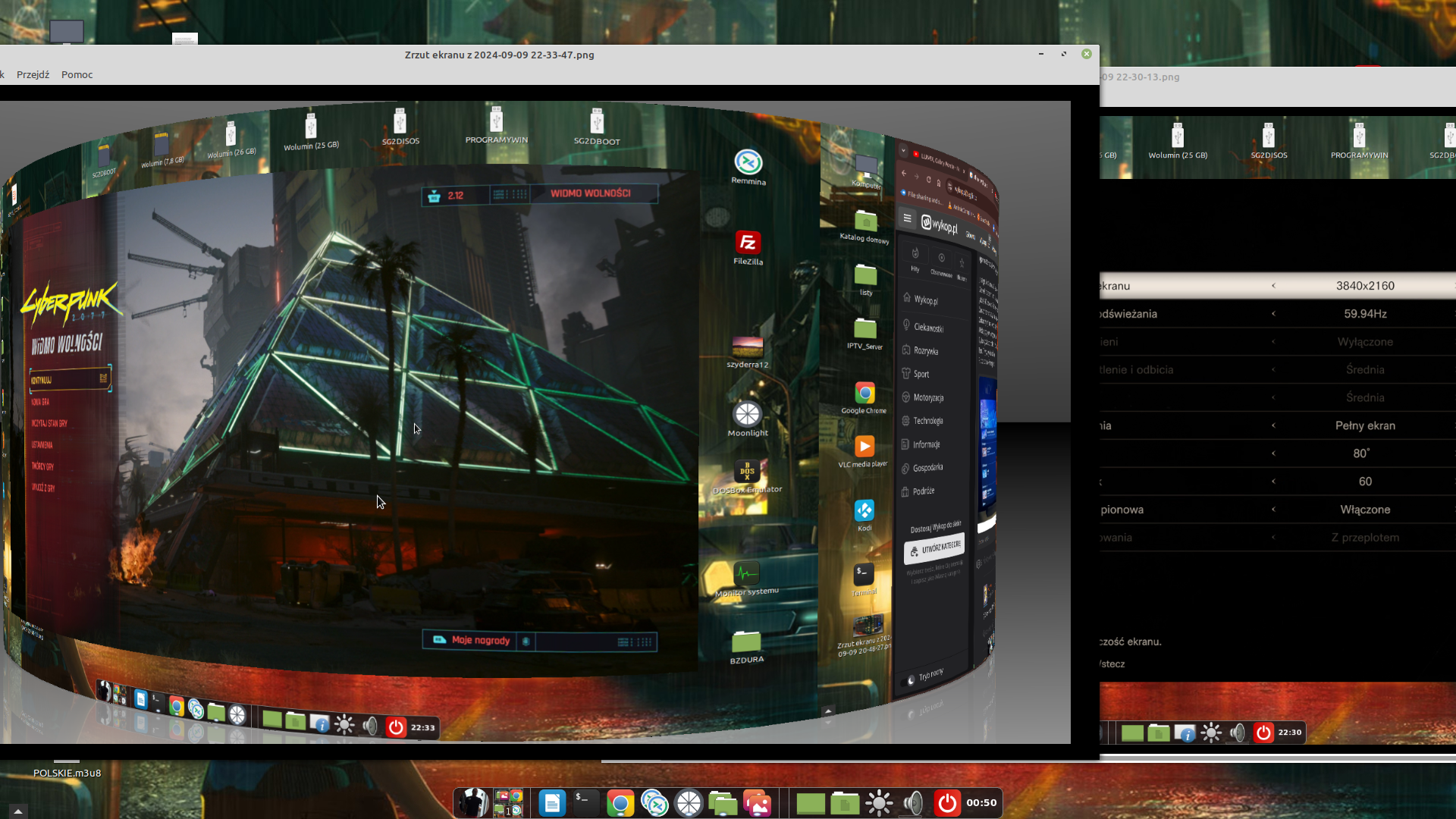1456x819 pixels.
Task: Open the Przejdź menu
Action: pos(33,74)
